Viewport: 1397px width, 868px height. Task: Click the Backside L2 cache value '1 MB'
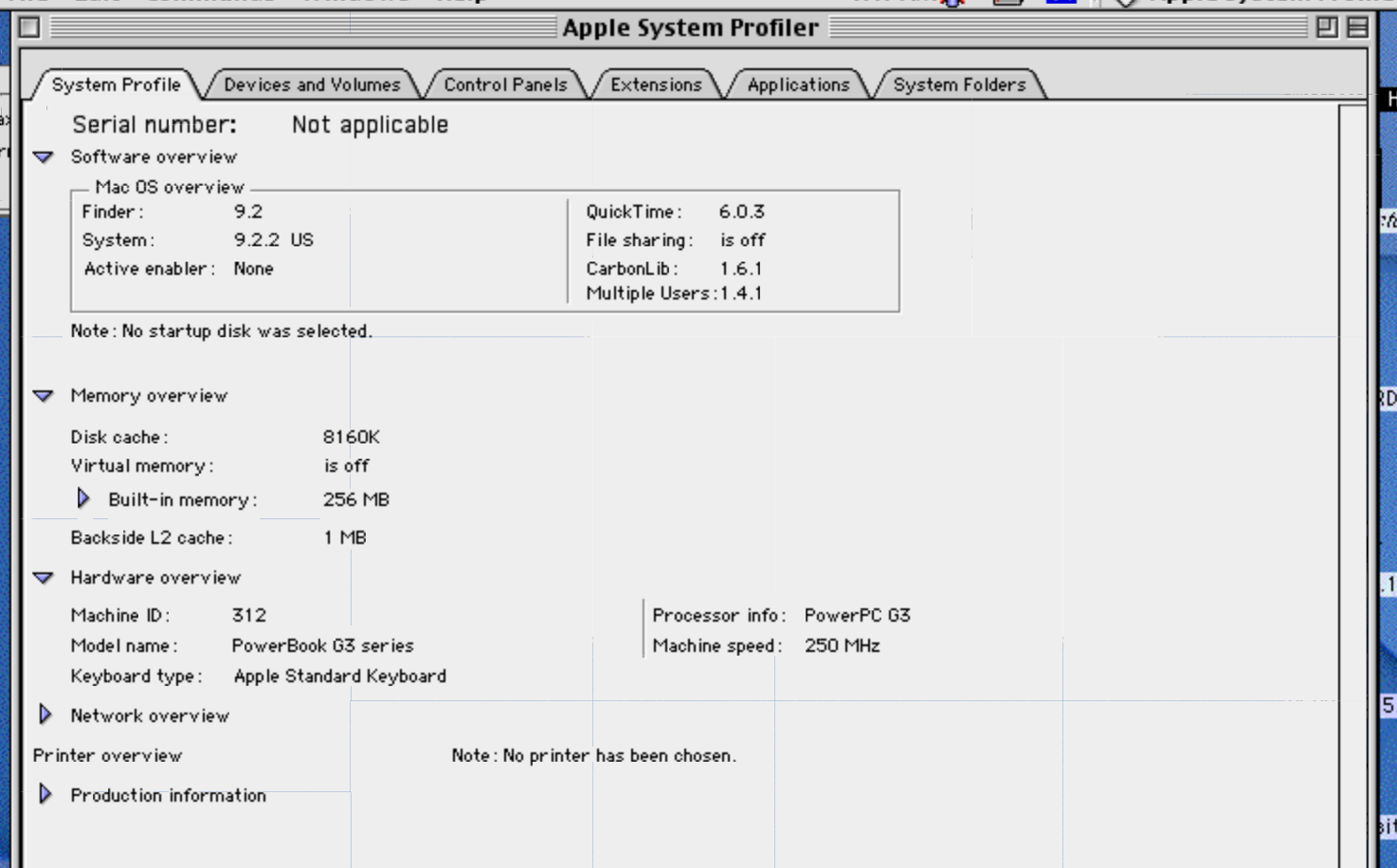pyautogui.click(x=345, y=538)
